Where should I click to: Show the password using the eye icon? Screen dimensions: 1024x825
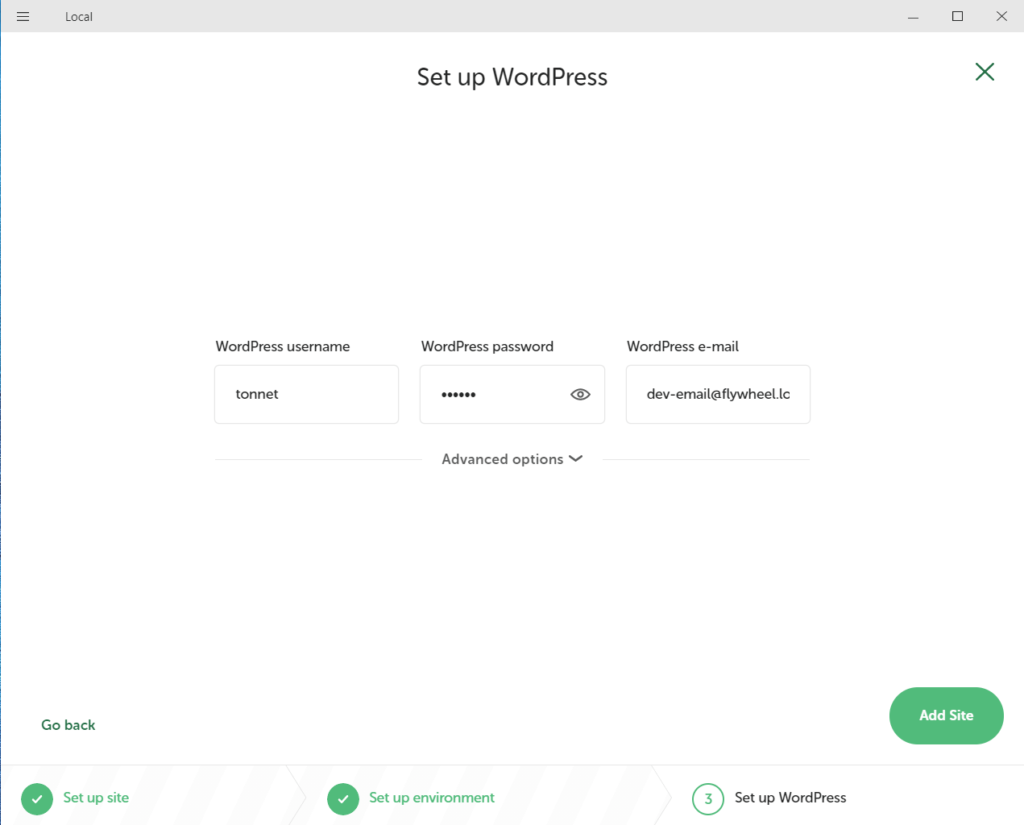580,395
